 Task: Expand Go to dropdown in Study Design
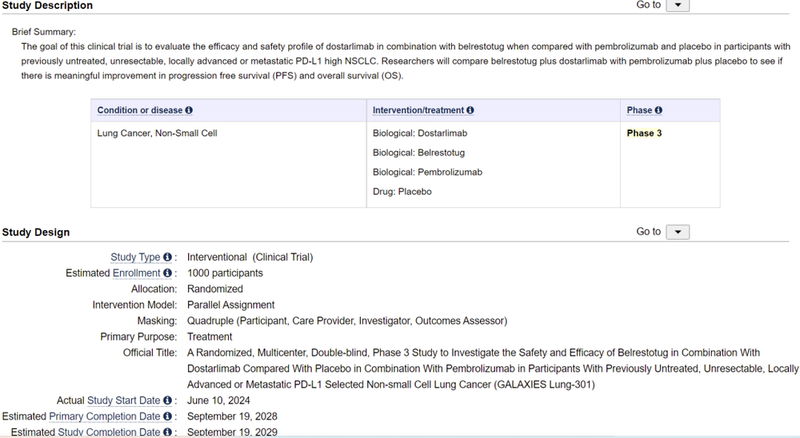point(678,232)
